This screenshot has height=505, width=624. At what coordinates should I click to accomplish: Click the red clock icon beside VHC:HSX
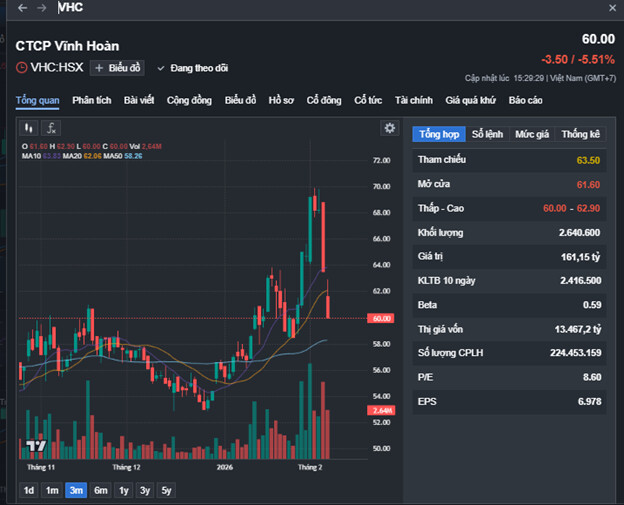point(21,68)
